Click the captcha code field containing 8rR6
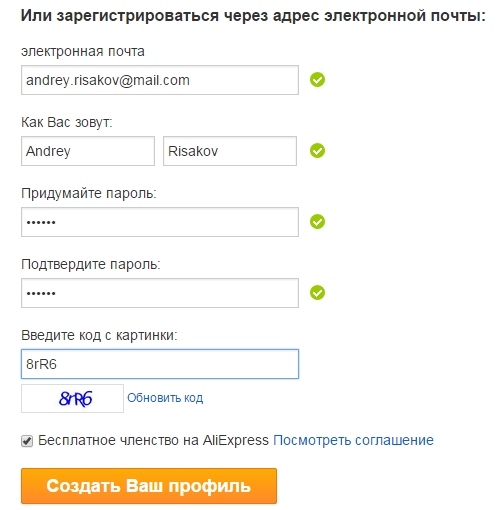This screenshot has width=502, height=510. point(160,364)
